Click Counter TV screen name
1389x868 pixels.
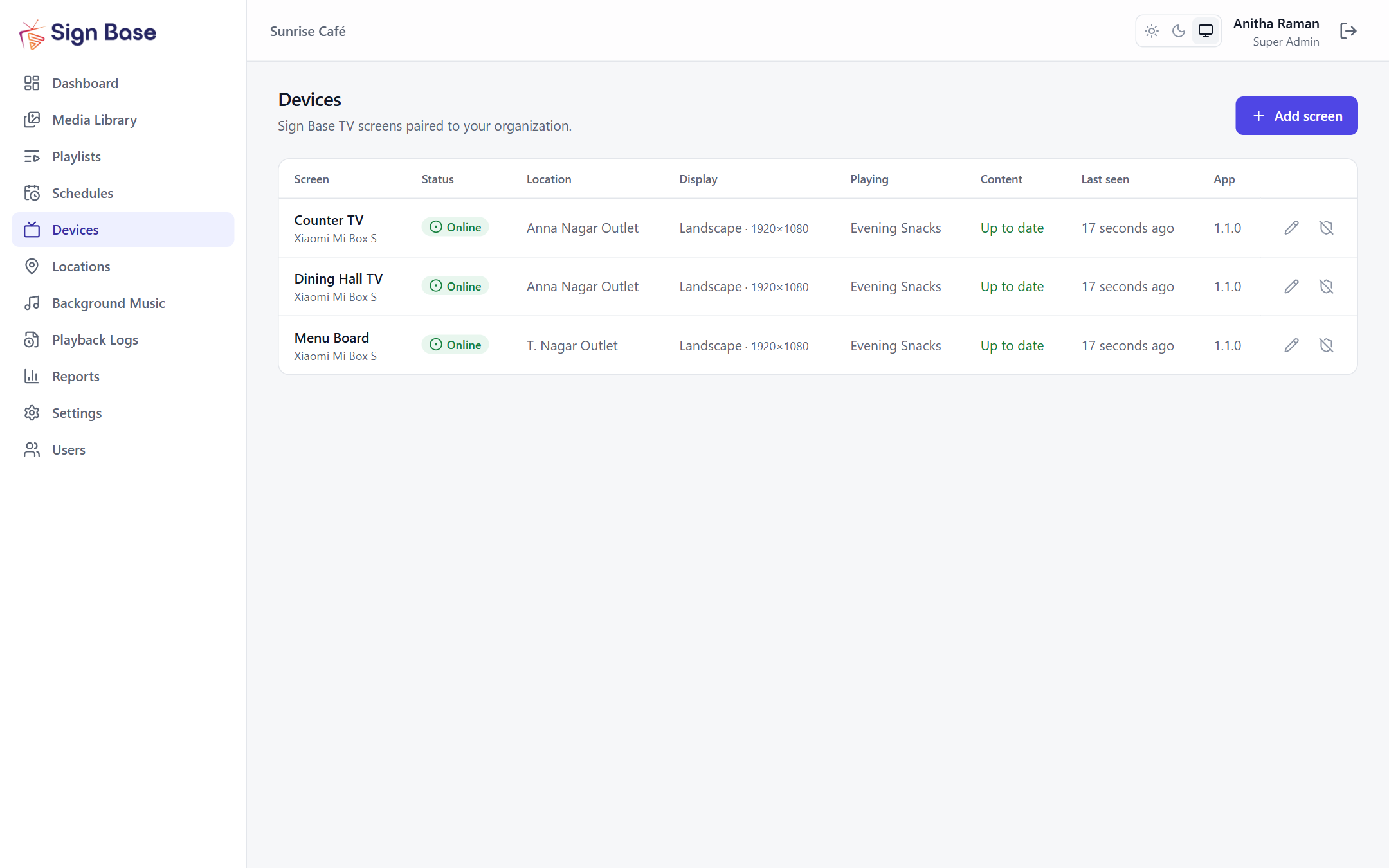[329, 220]
